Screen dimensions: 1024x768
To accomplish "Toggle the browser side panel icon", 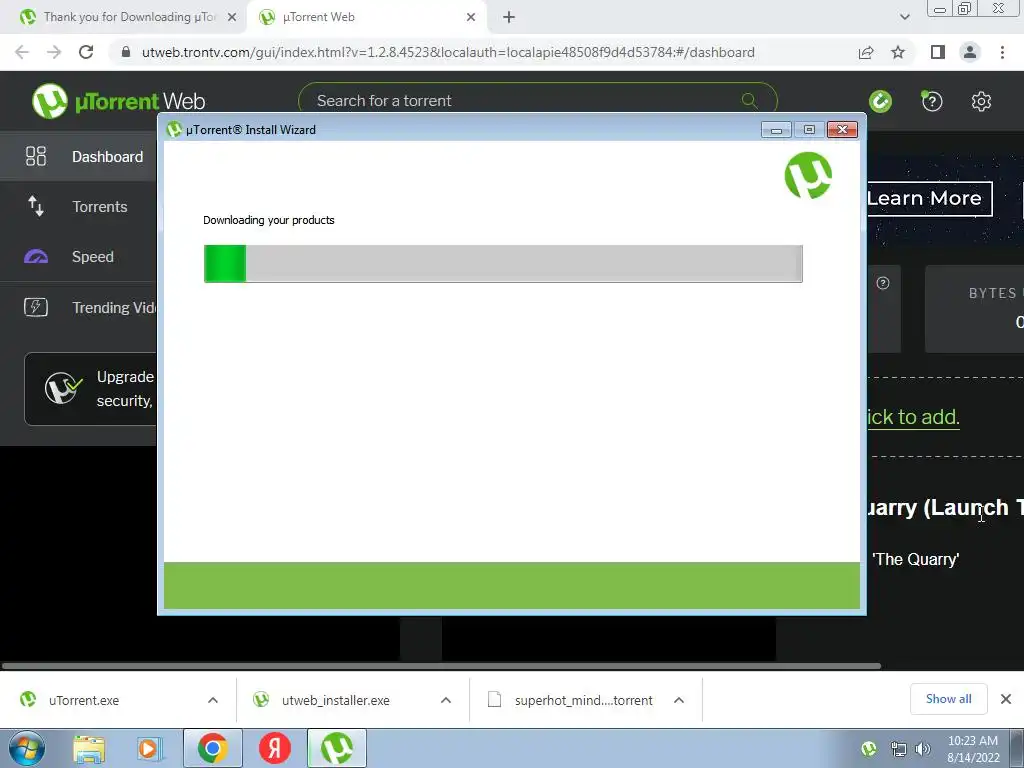I will 938,52.
